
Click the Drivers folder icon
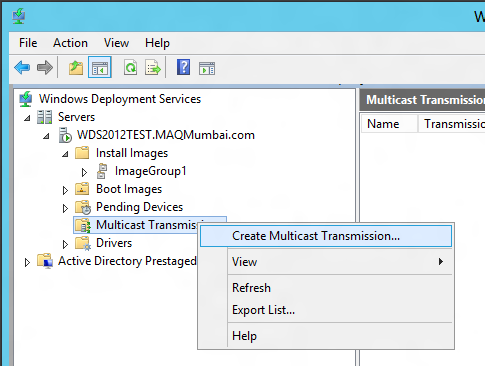[x=83, y=243]
